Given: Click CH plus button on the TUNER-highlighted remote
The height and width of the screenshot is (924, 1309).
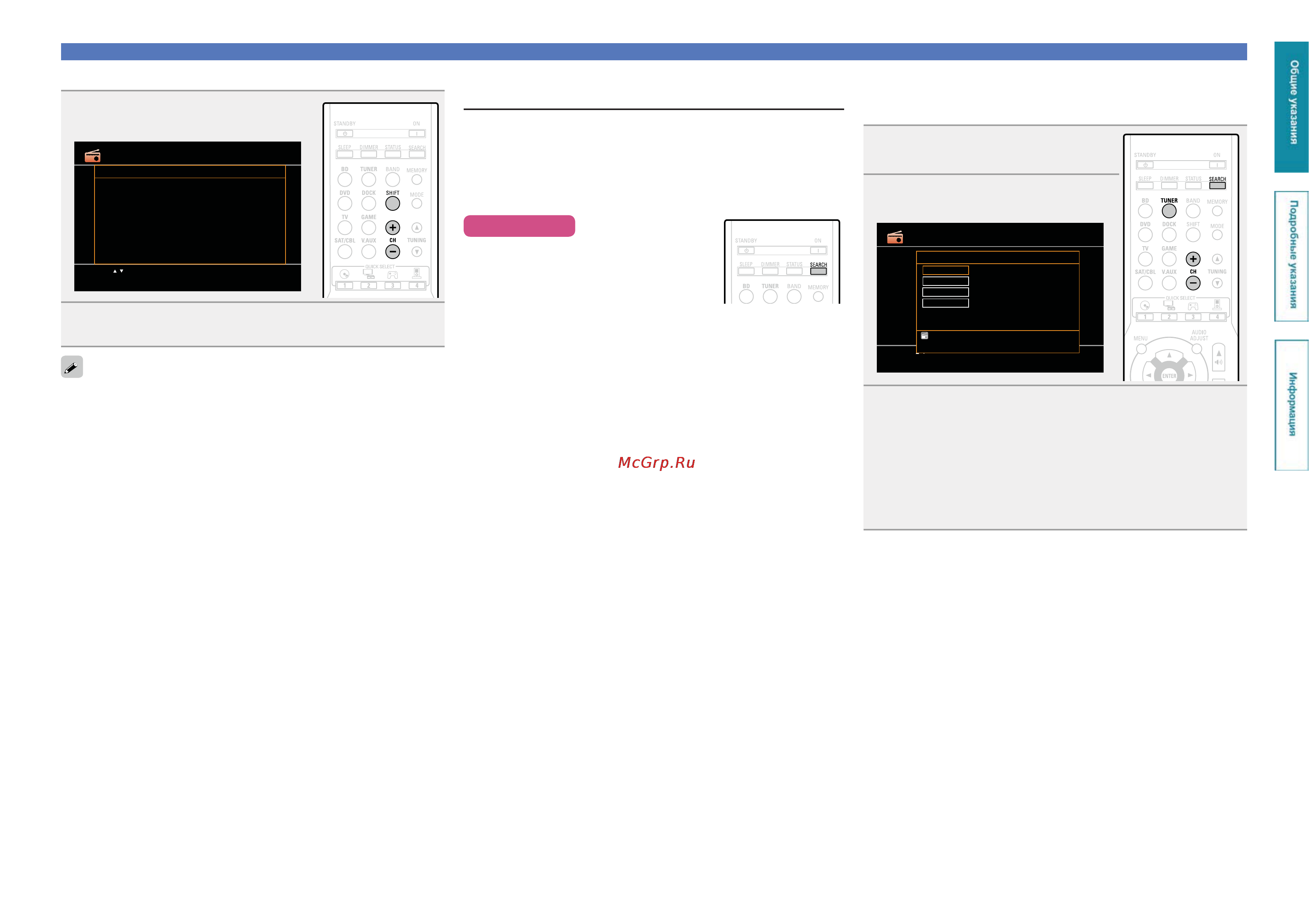Looking at the screenshot, I should coord(1193,259).
